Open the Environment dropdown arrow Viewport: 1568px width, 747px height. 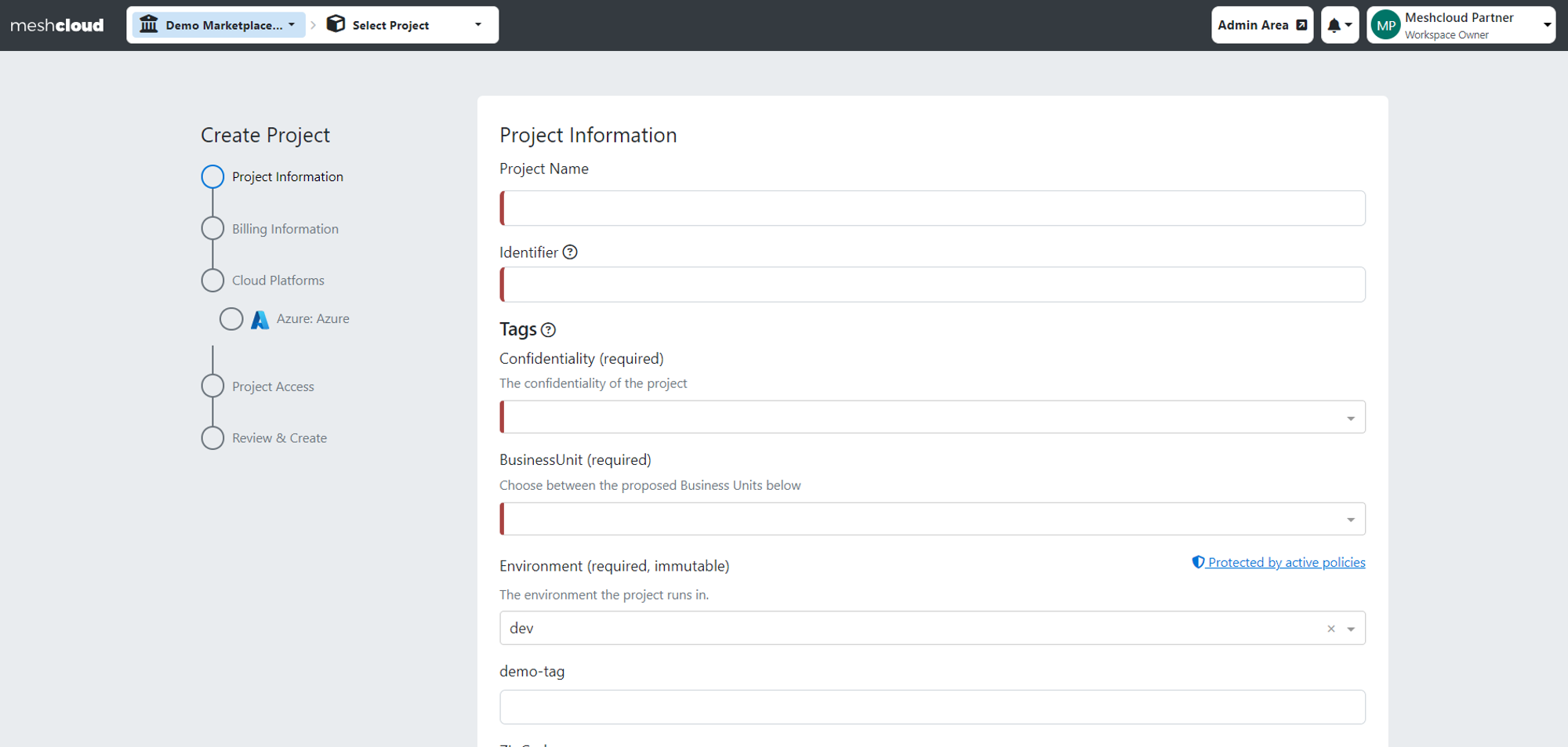(1351, 629)
